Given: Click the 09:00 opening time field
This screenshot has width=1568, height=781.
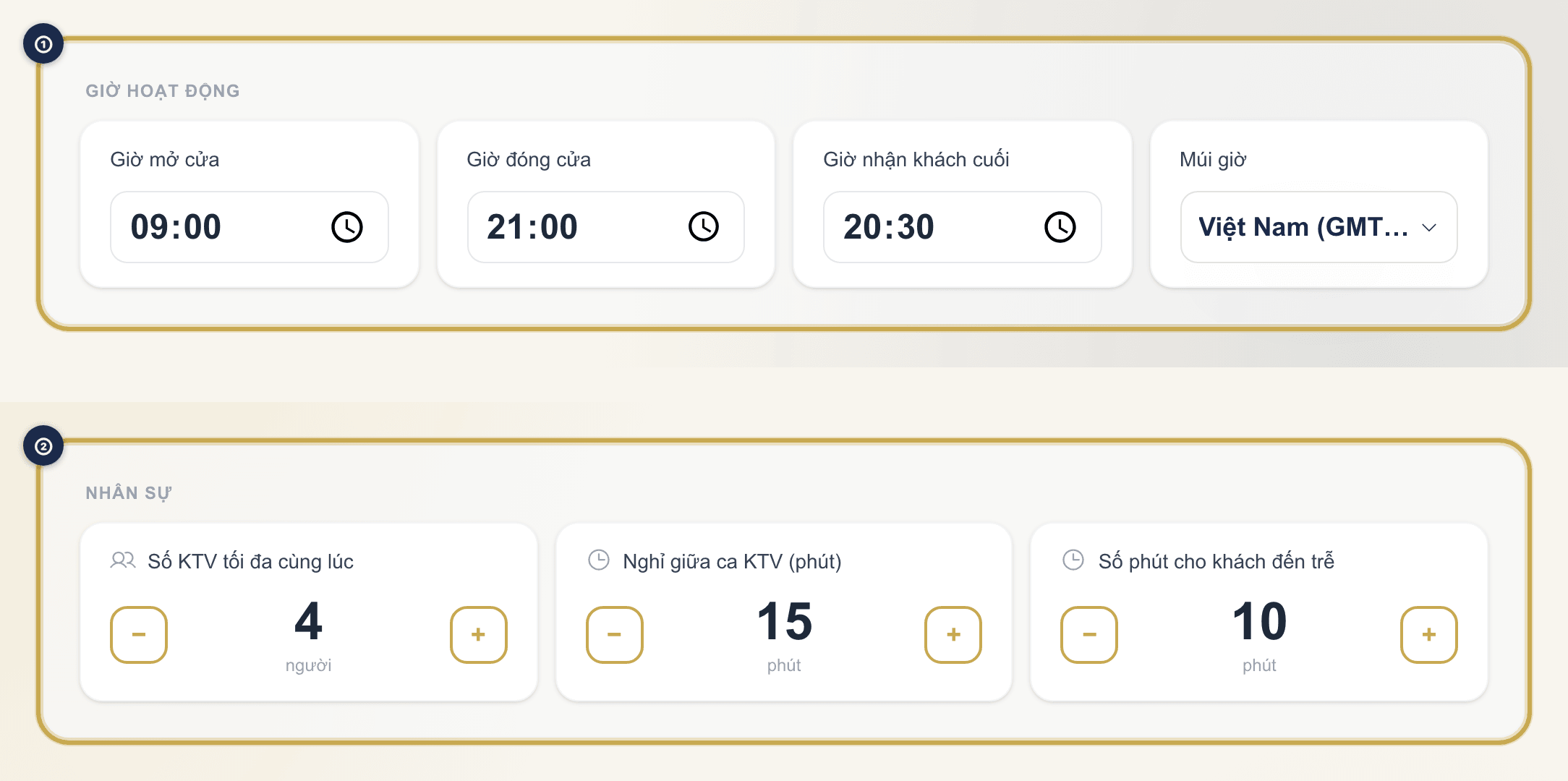Looking at the screenshot, I should tap(250, 227).
